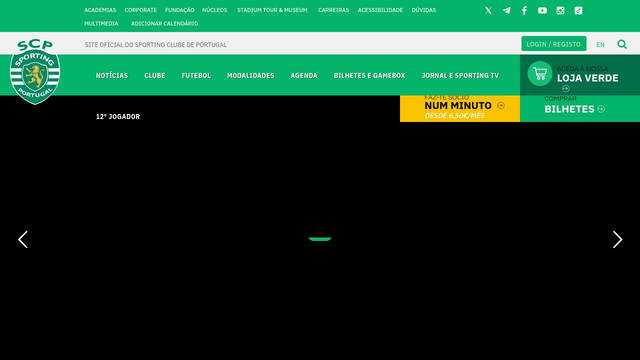
Task: Go to previous slide with left arrow
Action: [23, 240]
